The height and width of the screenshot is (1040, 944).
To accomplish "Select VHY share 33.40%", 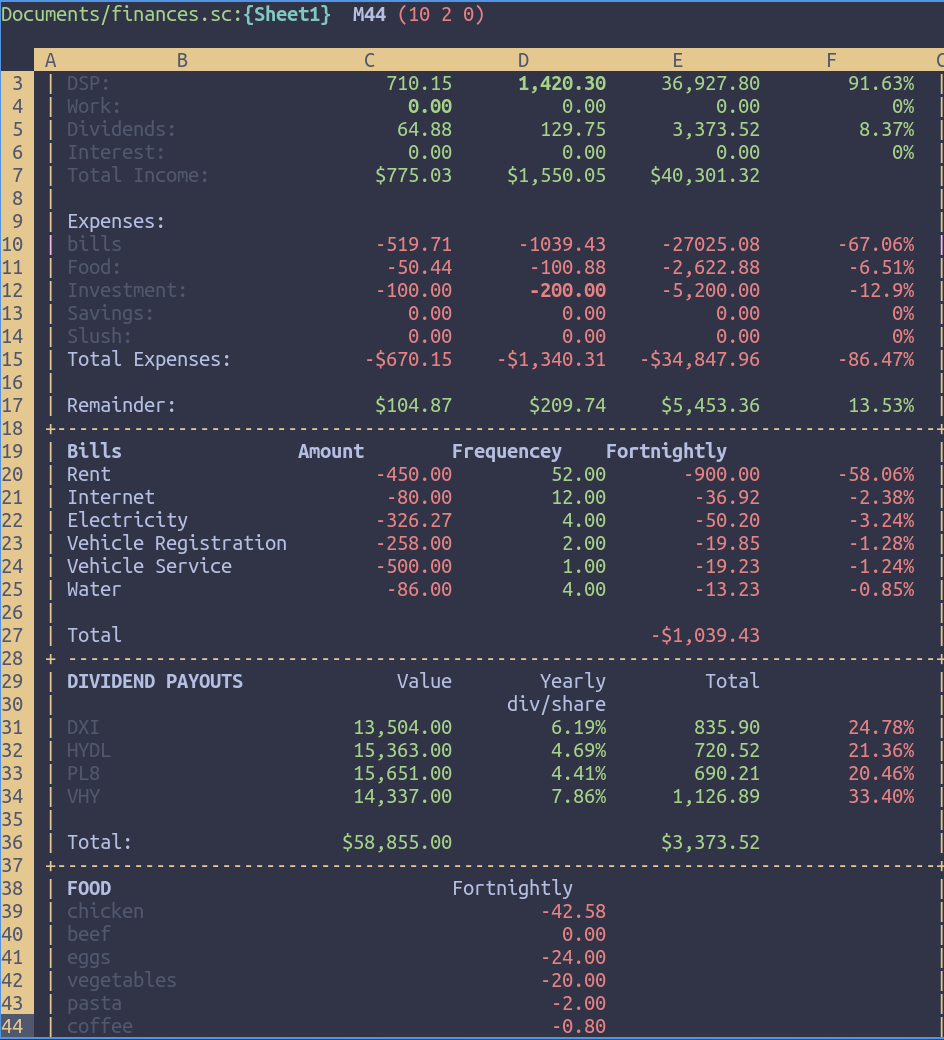I will [x=881, y=797].
